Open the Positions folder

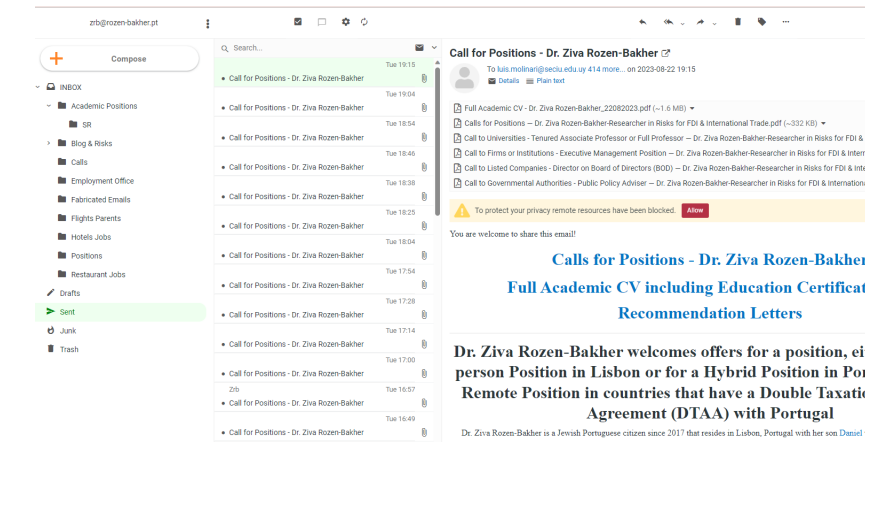click(87, 256)
